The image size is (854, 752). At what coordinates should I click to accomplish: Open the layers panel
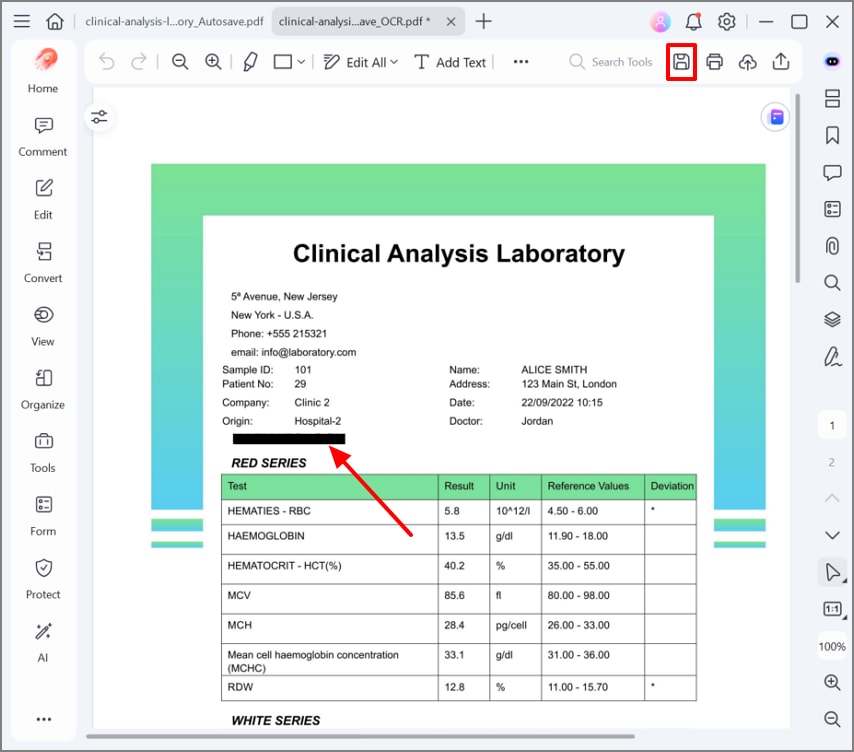point(832,319)
